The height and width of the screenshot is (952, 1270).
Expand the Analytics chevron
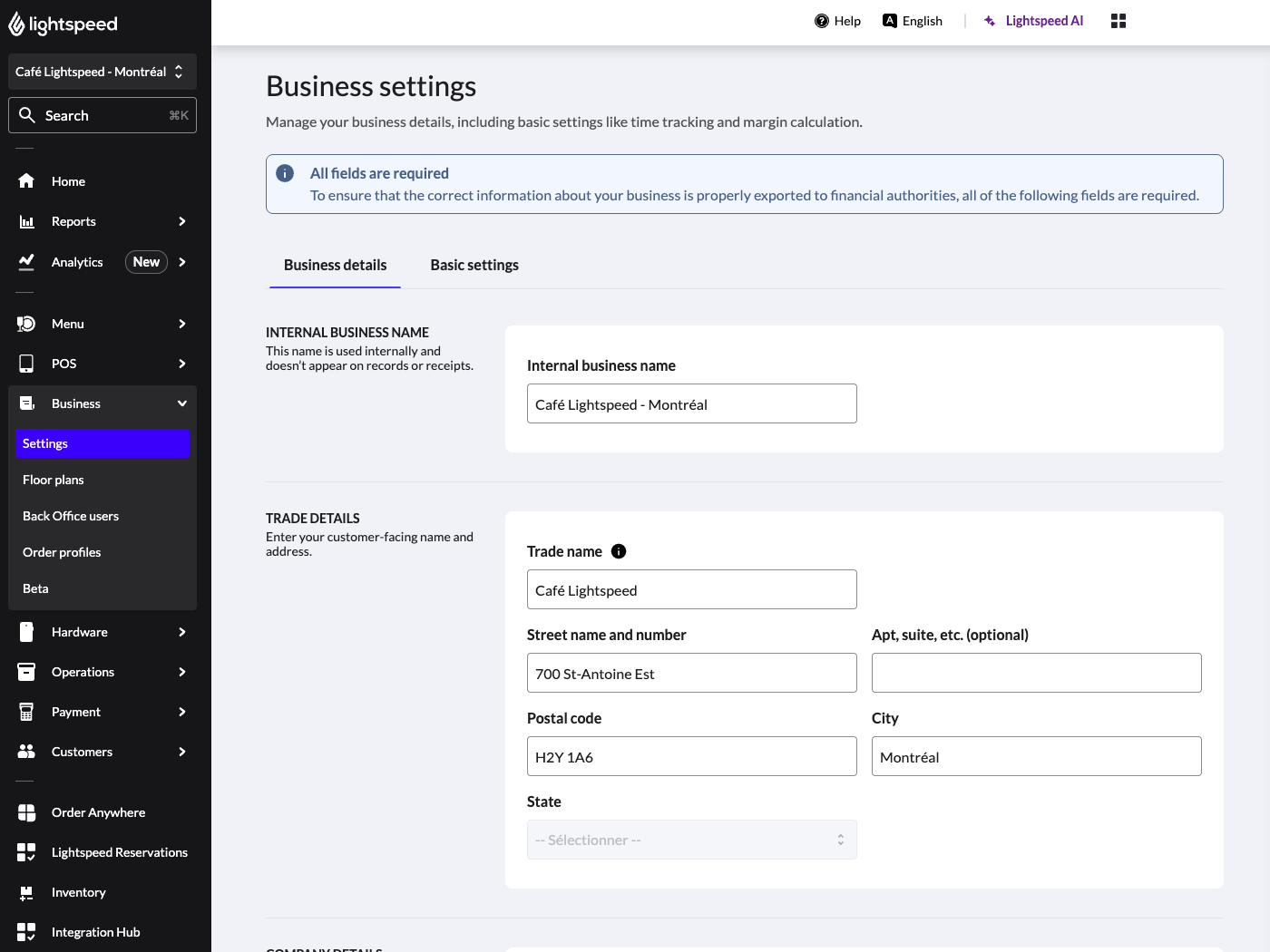coord(182,262)
